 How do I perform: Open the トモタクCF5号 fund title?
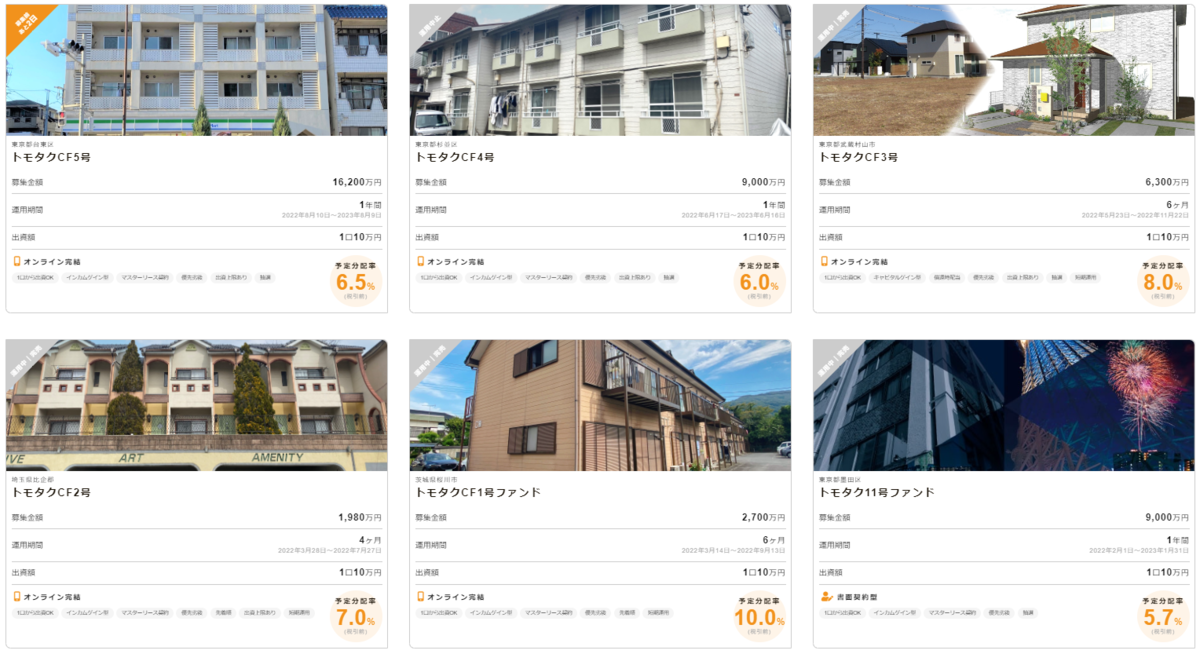click(x=51, y=158)
